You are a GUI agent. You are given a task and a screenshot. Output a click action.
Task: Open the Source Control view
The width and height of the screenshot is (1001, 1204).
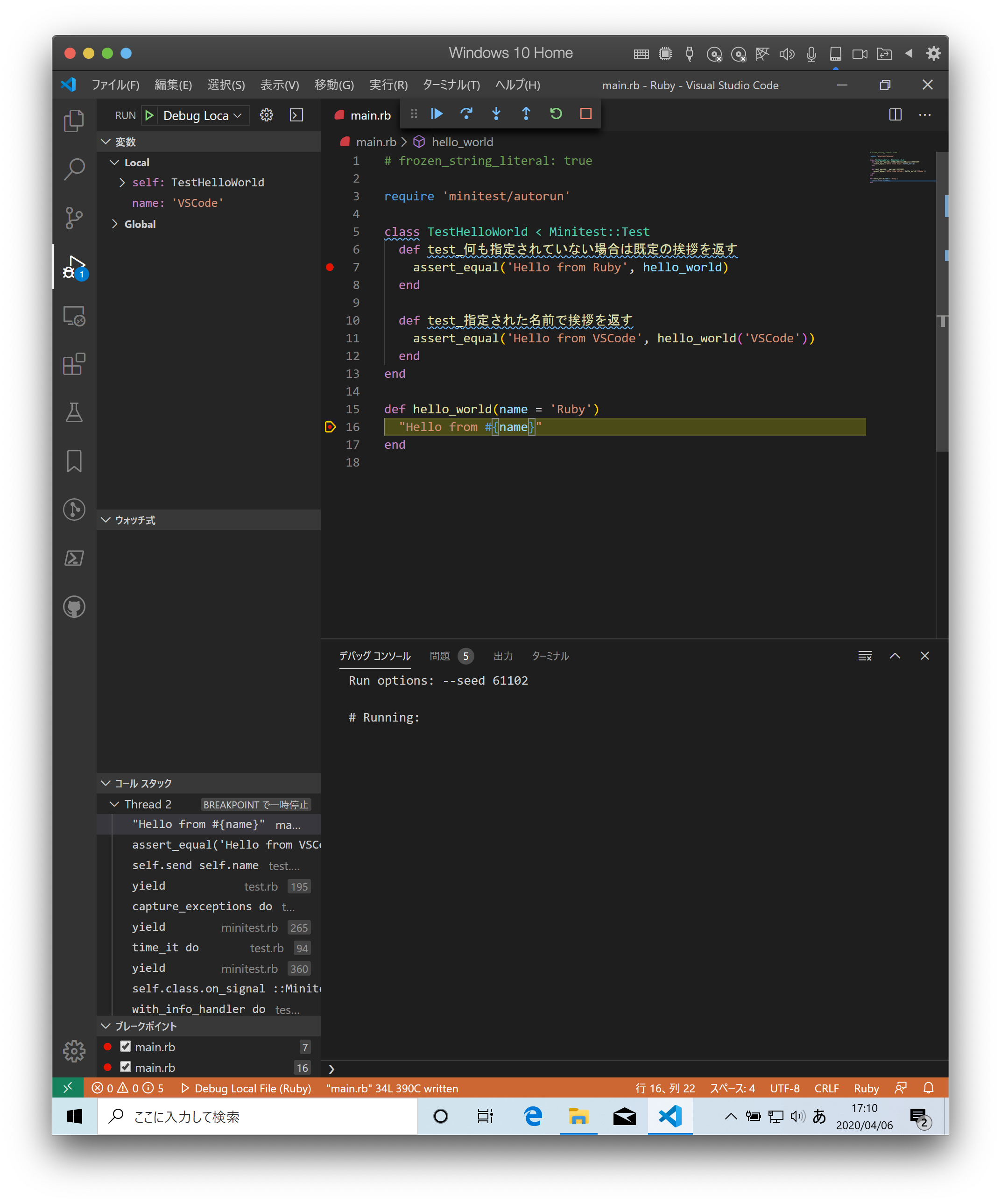pos(74,219)
